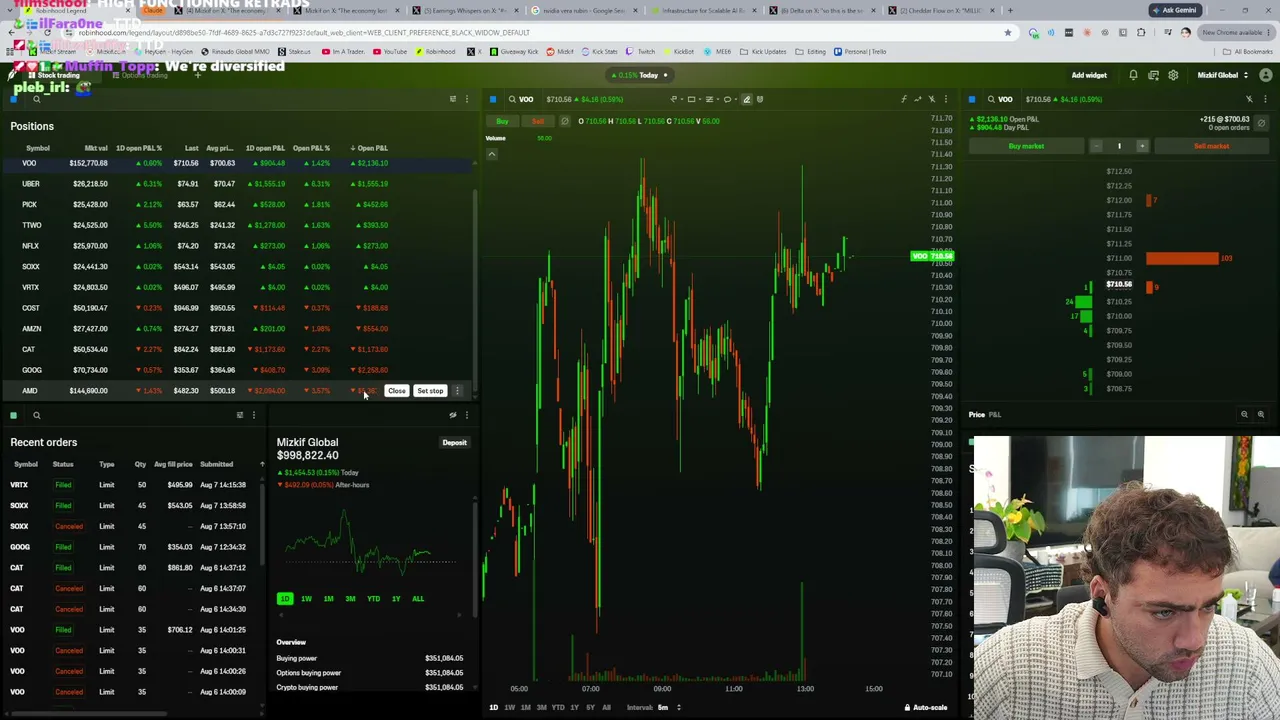This screenshot has width=1280, height=720.
Task: Click the Buy market button
Action: 1026,146
